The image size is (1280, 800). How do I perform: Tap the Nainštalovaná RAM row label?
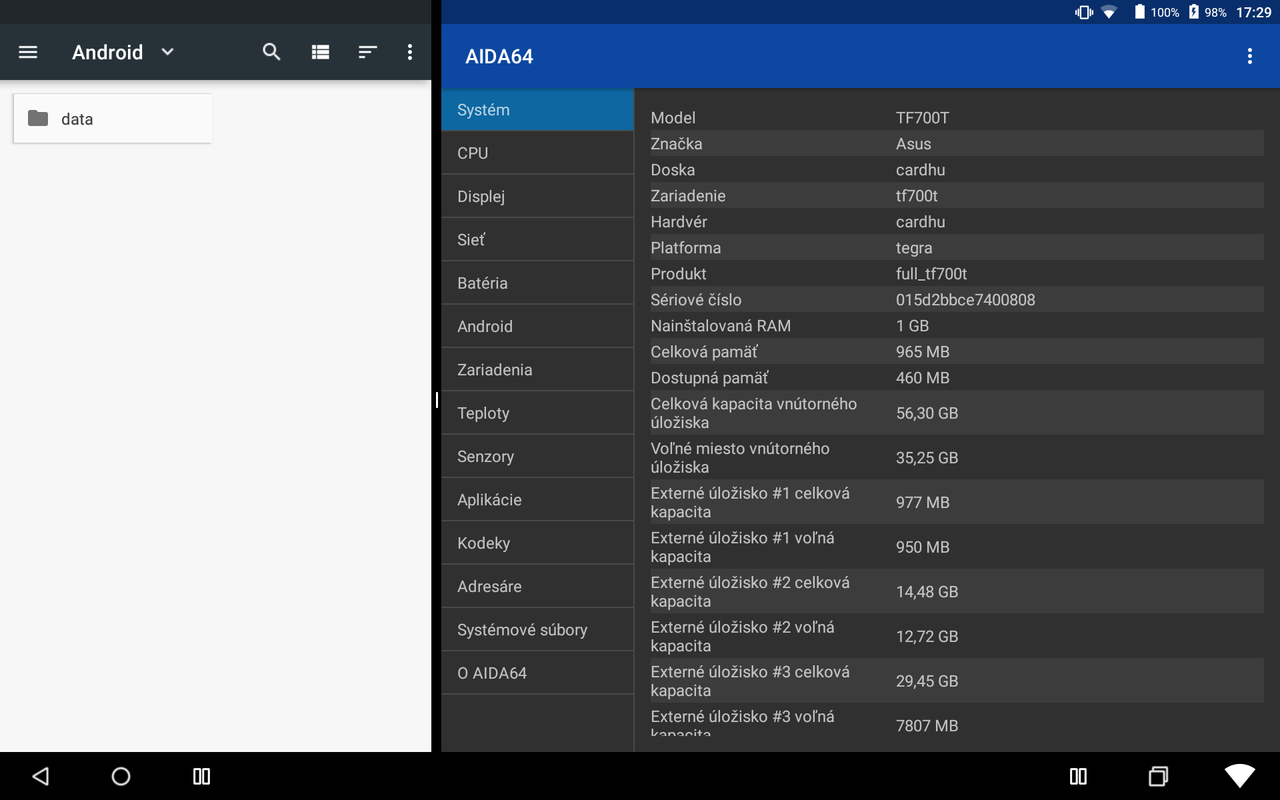[720, 326]
